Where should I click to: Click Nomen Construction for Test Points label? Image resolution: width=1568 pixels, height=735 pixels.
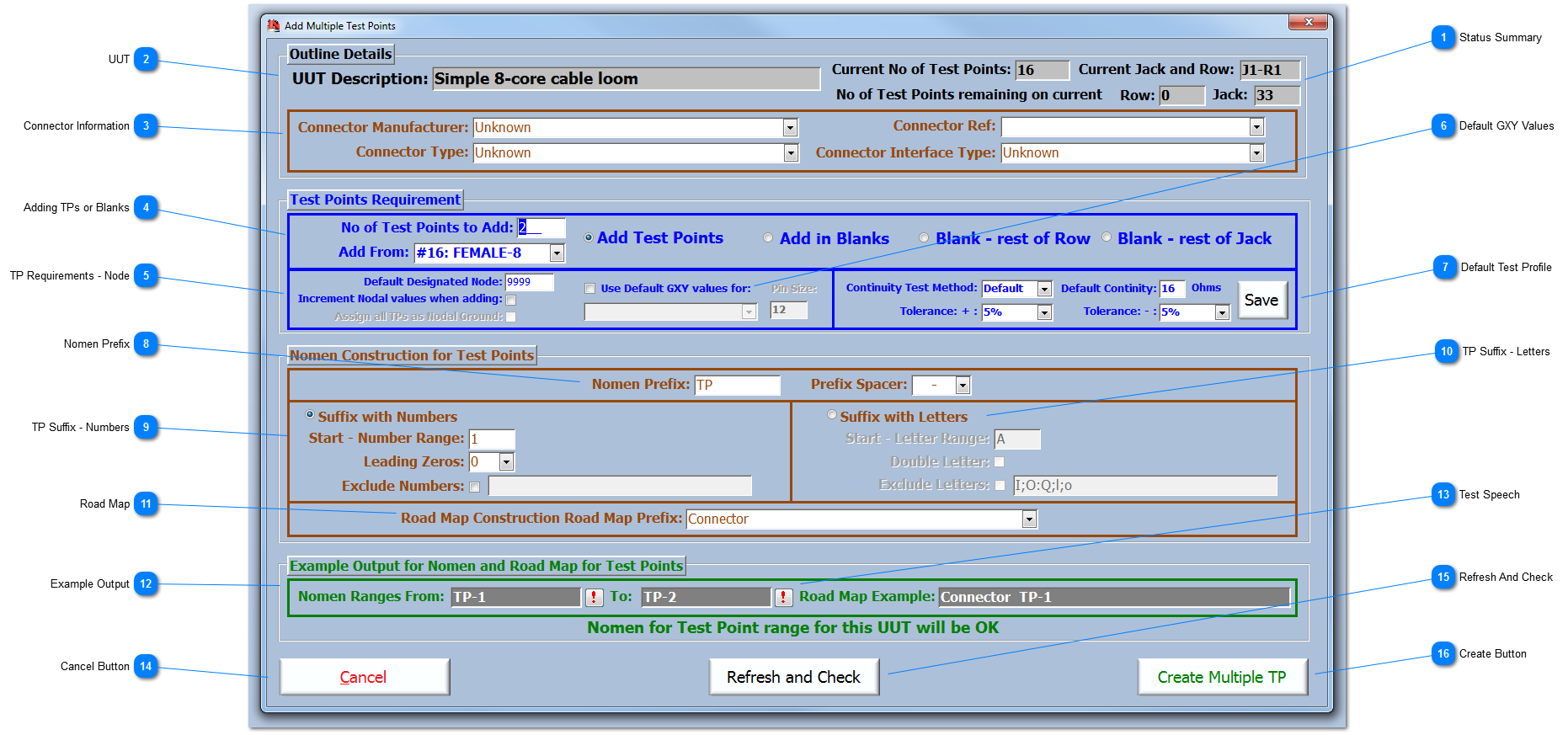coord(412,356)
